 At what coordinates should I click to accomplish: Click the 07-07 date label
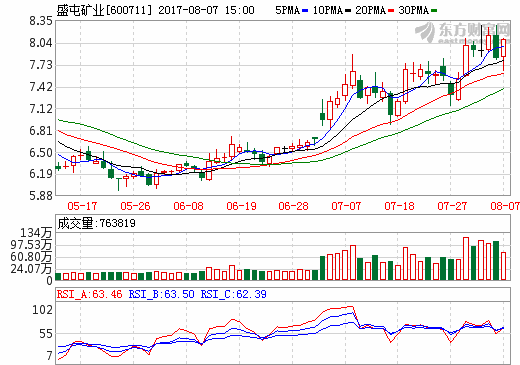346,206
